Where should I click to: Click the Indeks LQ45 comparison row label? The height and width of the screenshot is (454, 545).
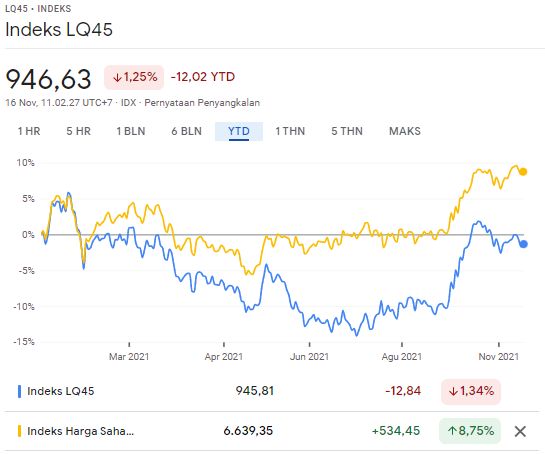coord(60,391)
